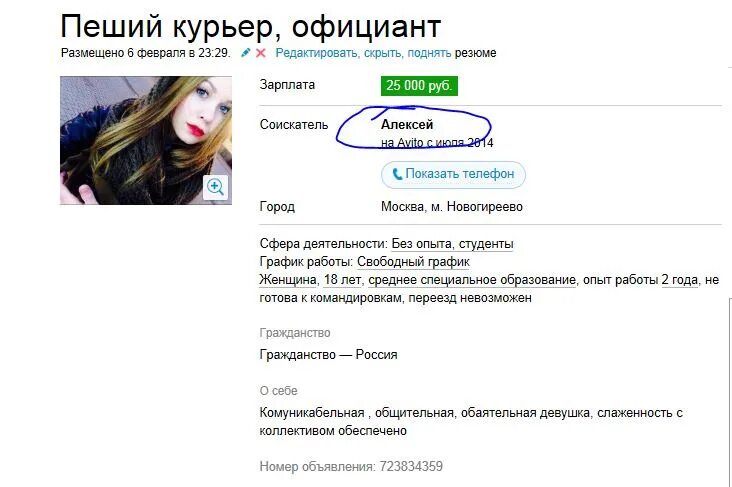Click the поднять link
Image resolution: width=732 pixels, height=487 pixels.
click(429, 53)
